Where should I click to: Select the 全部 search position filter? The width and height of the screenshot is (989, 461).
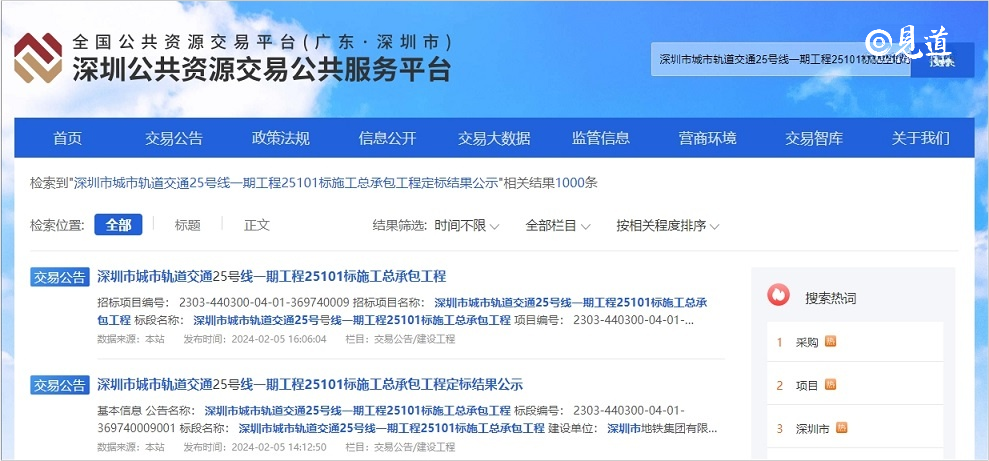click(x=118, y=225)
